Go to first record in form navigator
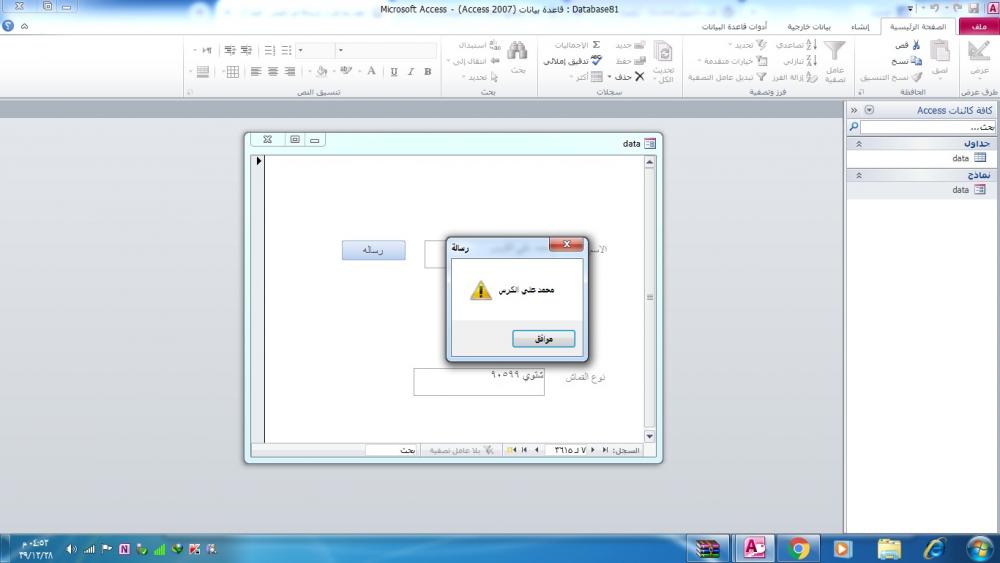 pyautogui.click(x=605, y=450)
